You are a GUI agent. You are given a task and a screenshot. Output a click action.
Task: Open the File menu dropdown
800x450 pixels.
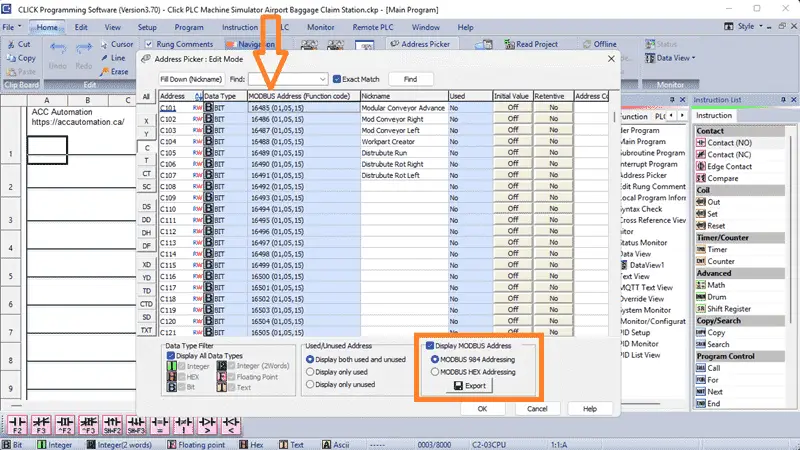coord(12,27)
